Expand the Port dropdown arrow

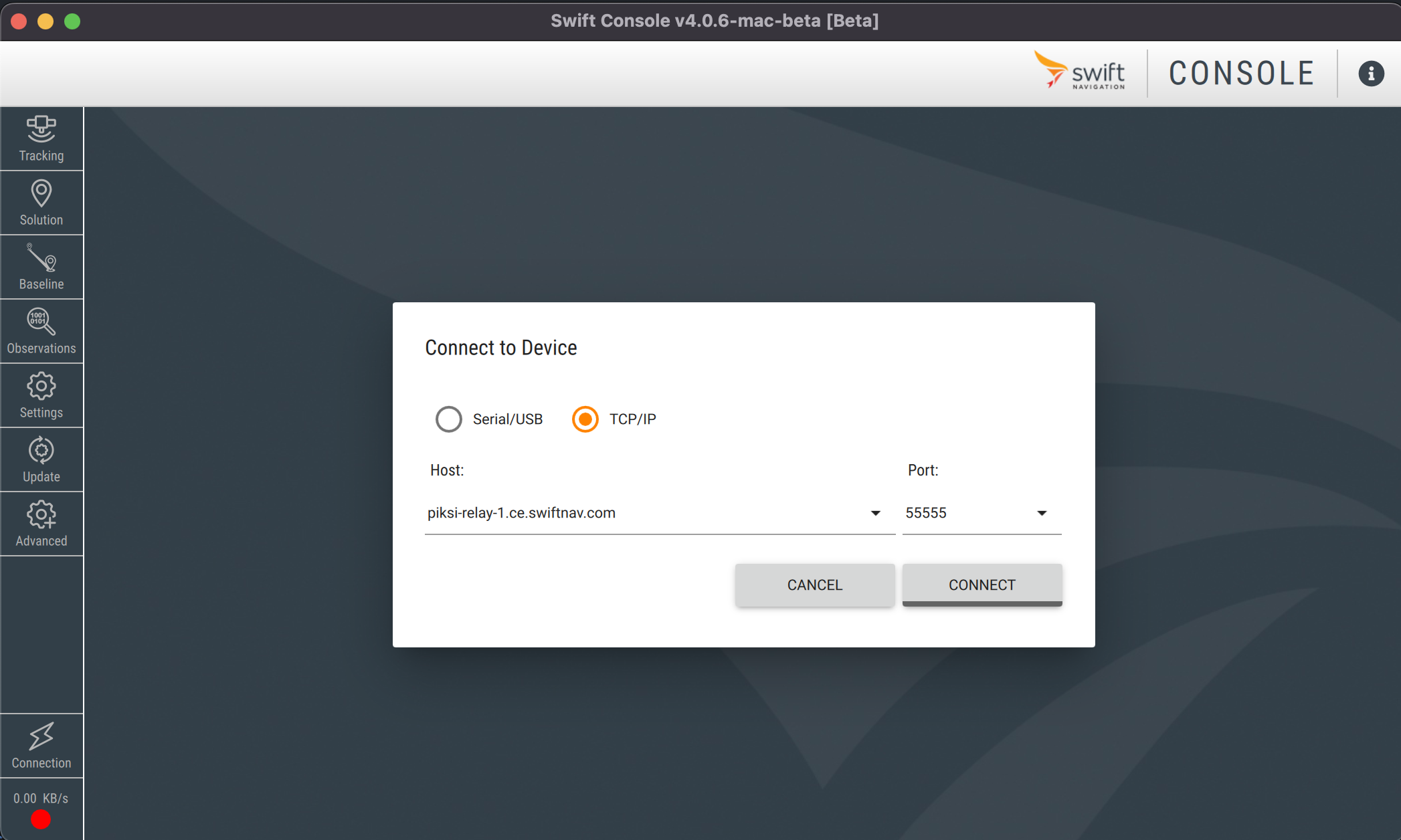(x=1042, y=513)
